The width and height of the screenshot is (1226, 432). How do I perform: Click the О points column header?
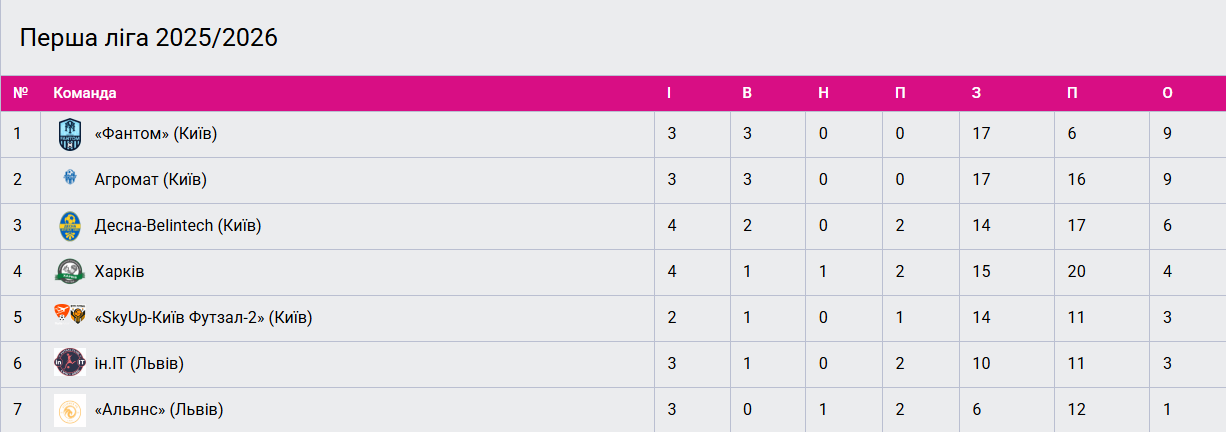tap(1167, 93)
